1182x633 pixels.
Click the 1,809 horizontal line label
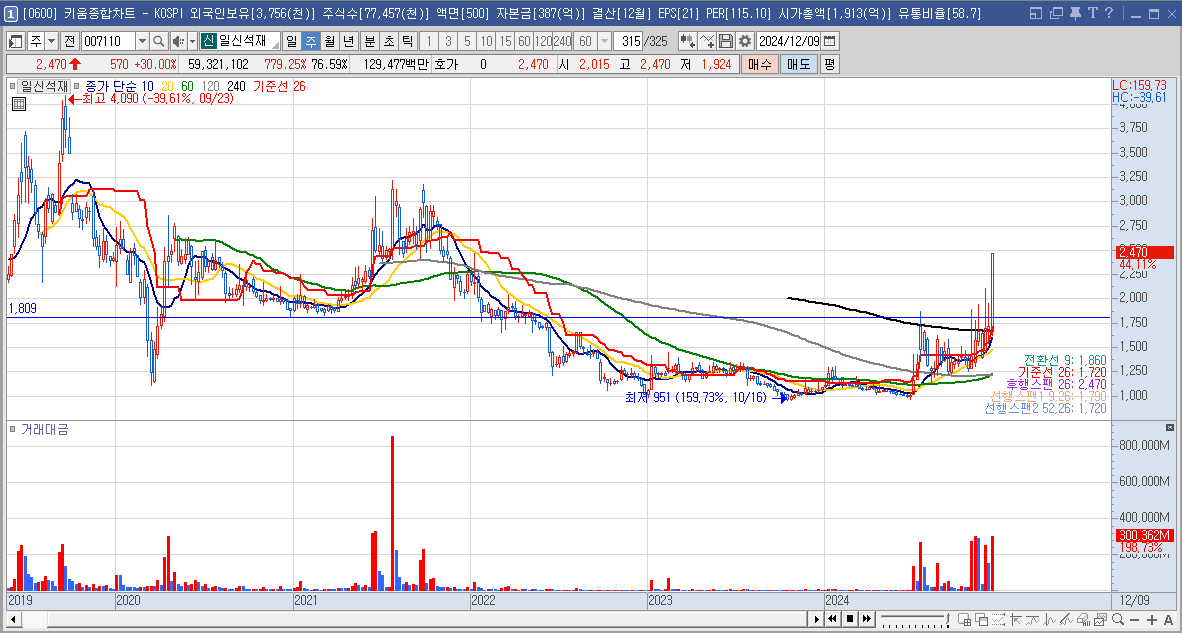pyautogui.click(x=23, y=308)
